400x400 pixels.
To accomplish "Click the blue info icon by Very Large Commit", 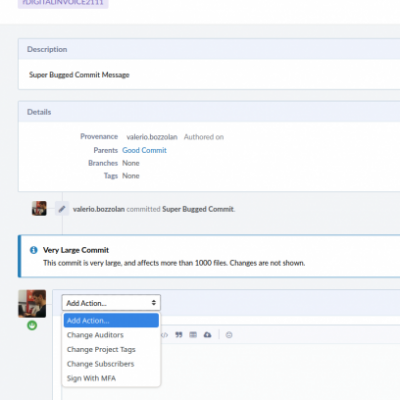I will point(34,250).
